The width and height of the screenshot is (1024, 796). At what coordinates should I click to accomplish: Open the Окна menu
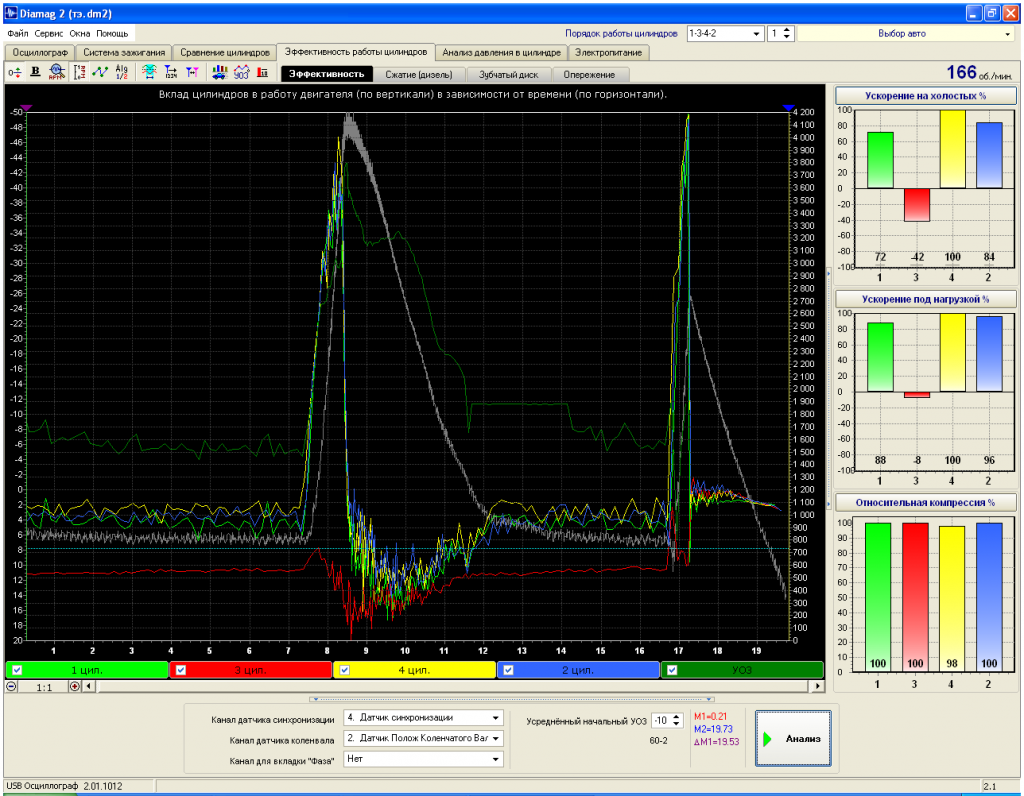(80, 33)
